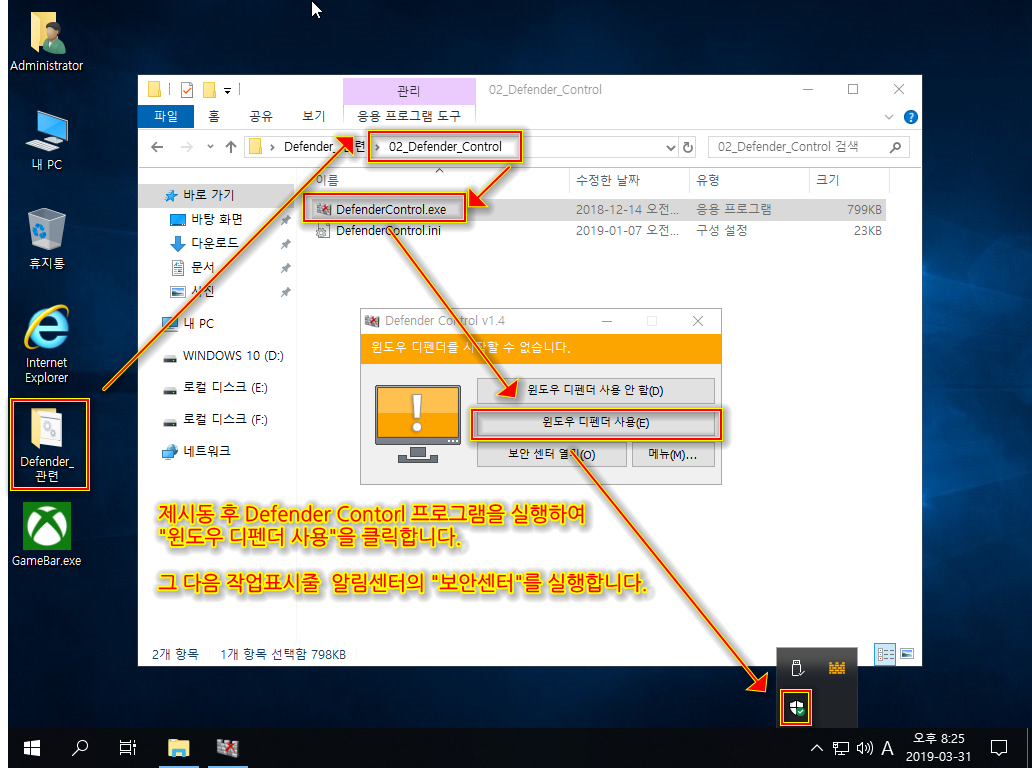Click the USB safely remove tray icon

tap(797, 668)
